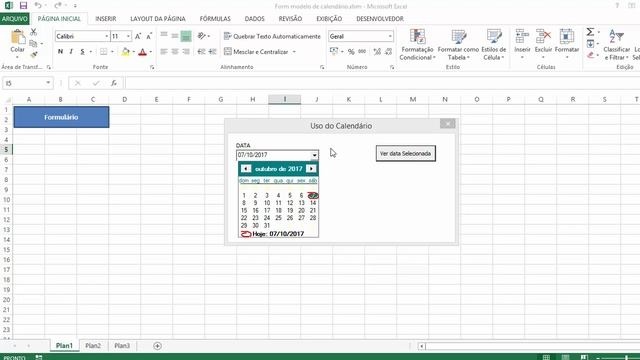640x360 pixels.
Task: Toggle Quebrar Texto Automaticamente
Action: (272, 36)
